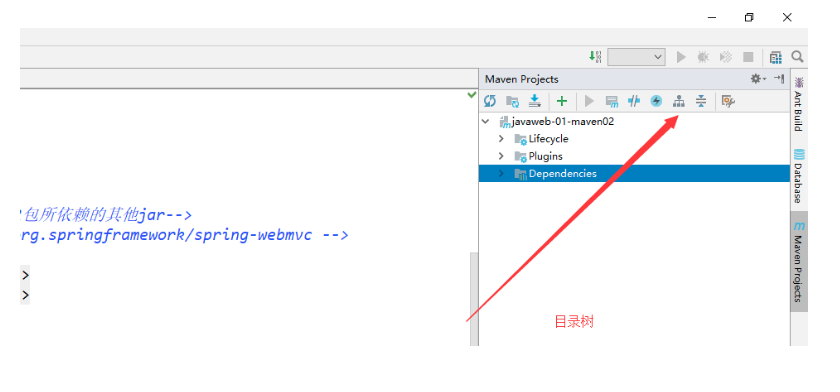Close the IDE window
Screen dimensions: 840x392
tap(787, 18)
